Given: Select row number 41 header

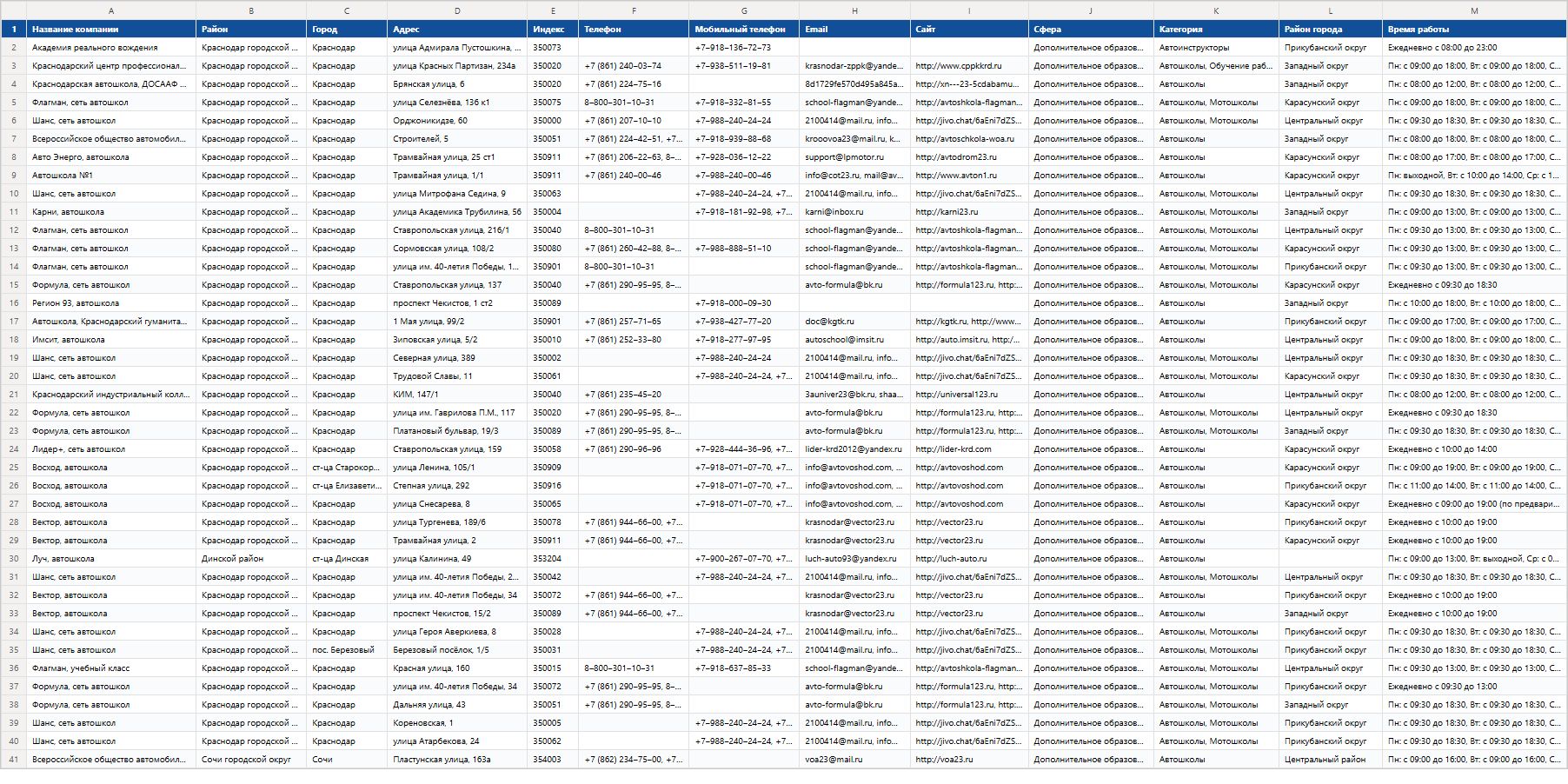Looking at the screenshot, I should pyautogui.click(x=14, y=759).
